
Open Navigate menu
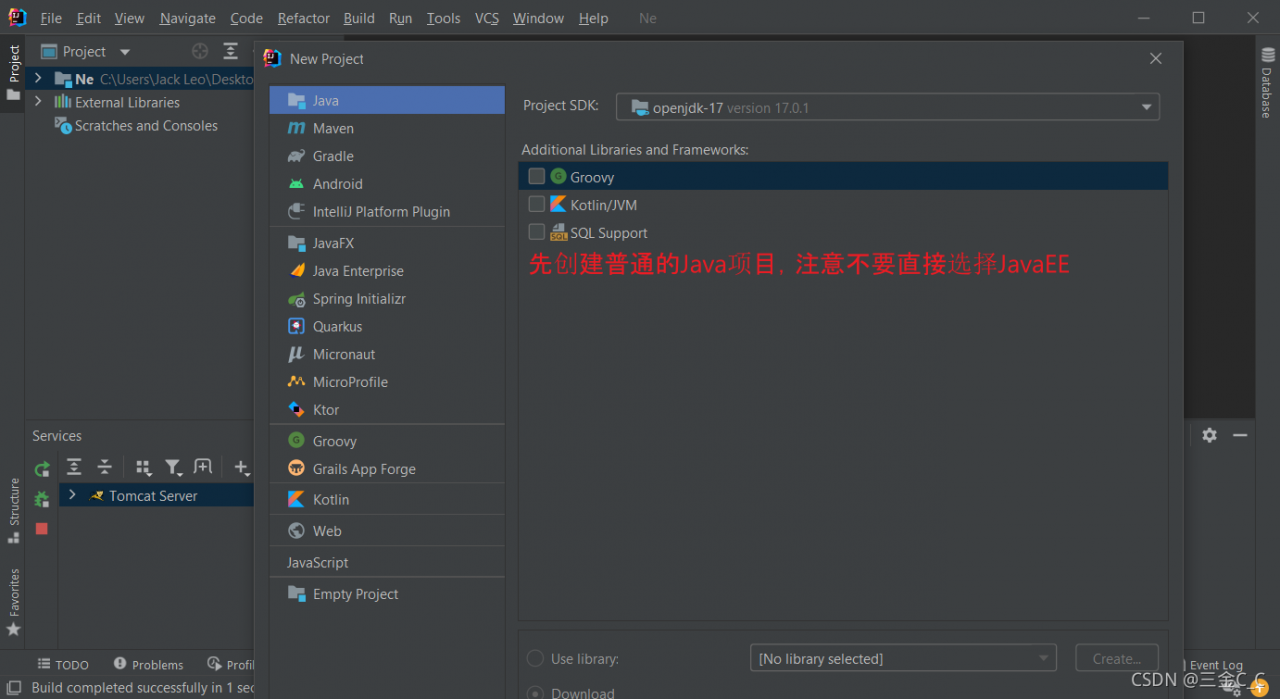[187, 18]
